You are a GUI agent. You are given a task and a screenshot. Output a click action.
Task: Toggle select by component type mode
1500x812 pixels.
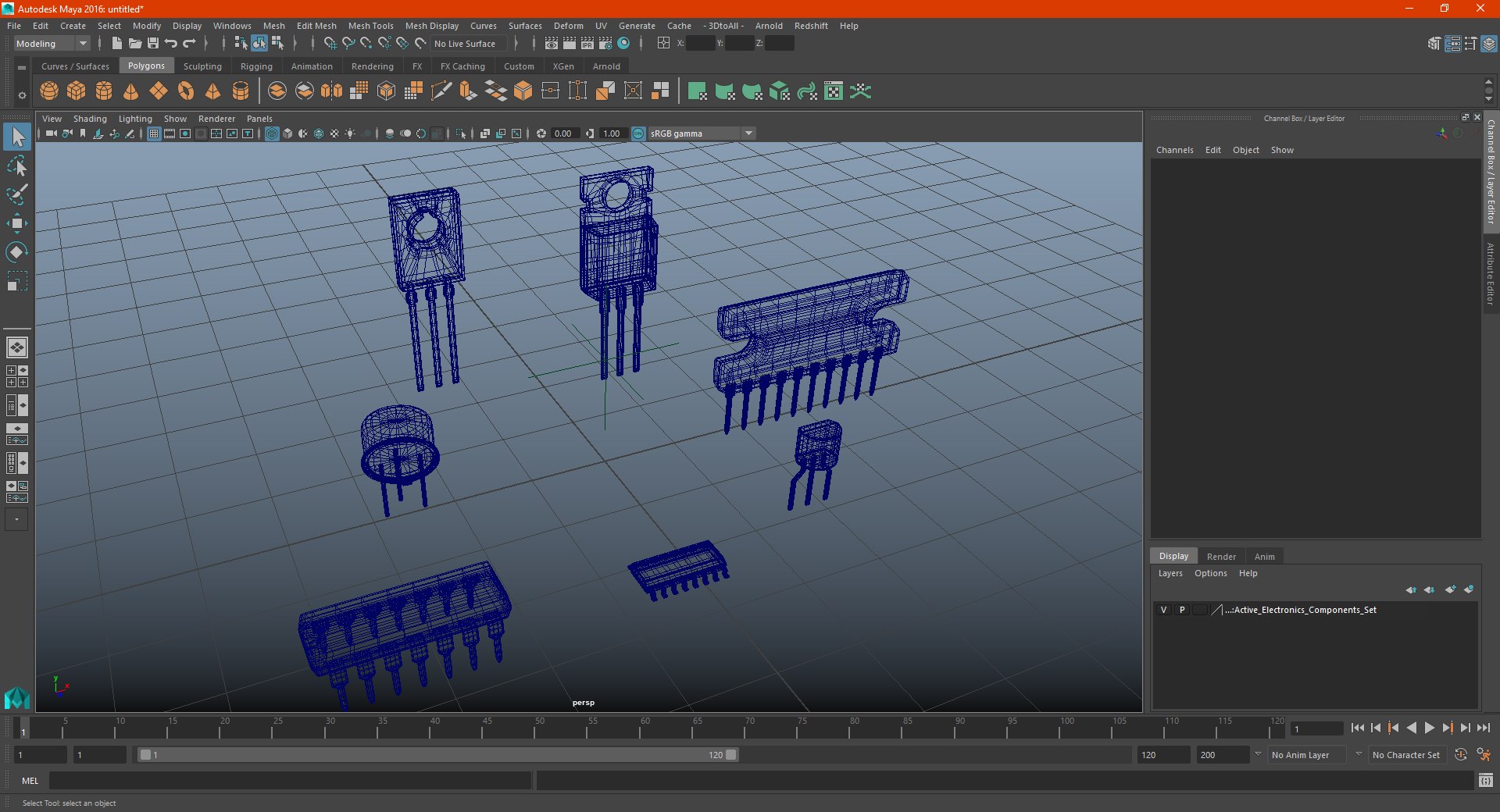[277, 44]
